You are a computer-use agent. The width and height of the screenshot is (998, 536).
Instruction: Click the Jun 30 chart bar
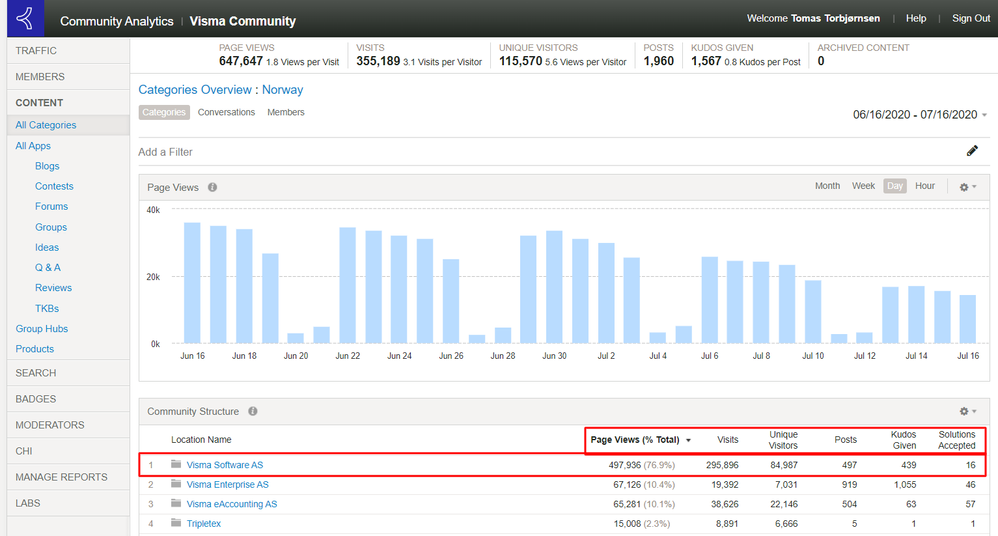point(554,287)
